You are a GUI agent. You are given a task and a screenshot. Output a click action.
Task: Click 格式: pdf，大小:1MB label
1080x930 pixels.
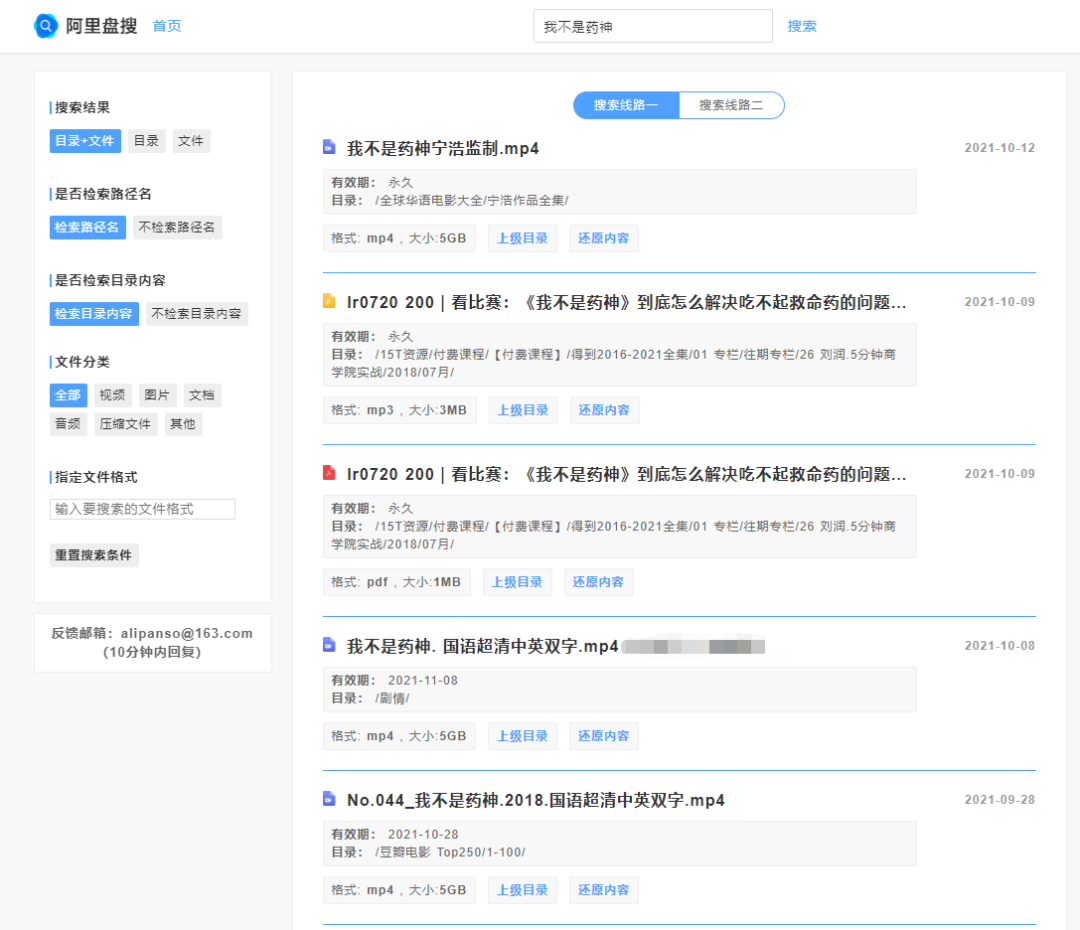pos(397,582)
